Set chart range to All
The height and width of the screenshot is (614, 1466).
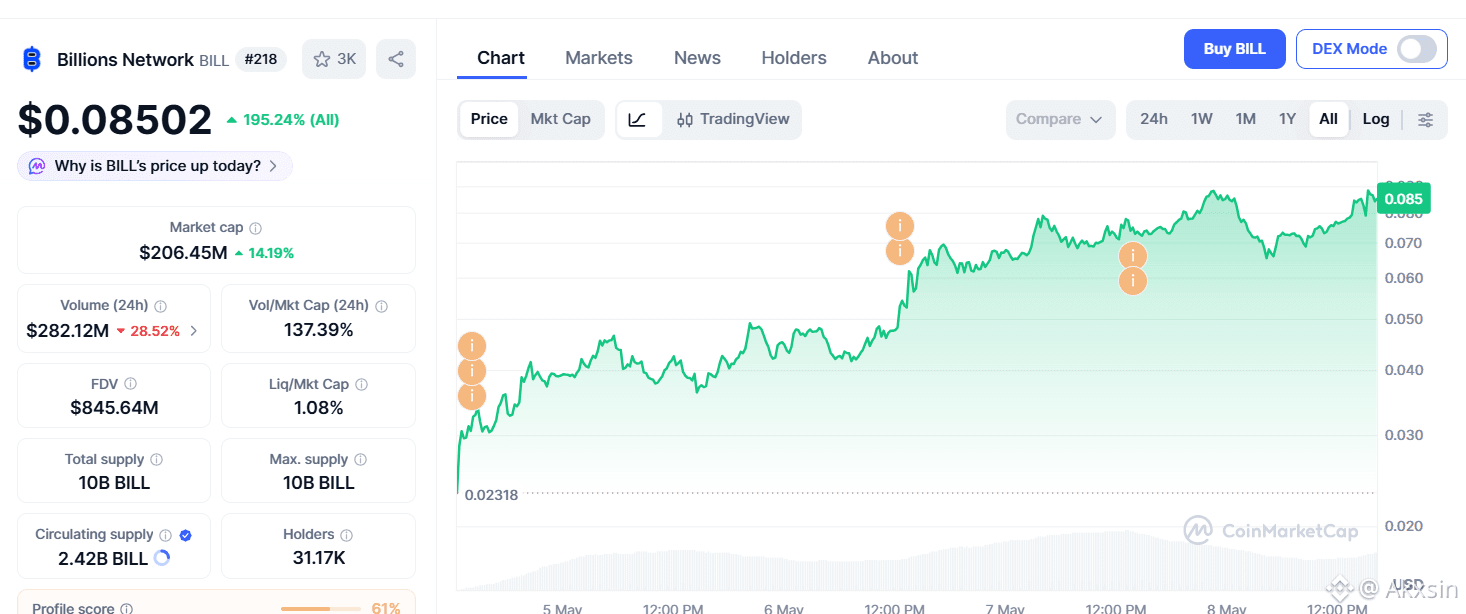(x=1328, y=119)
